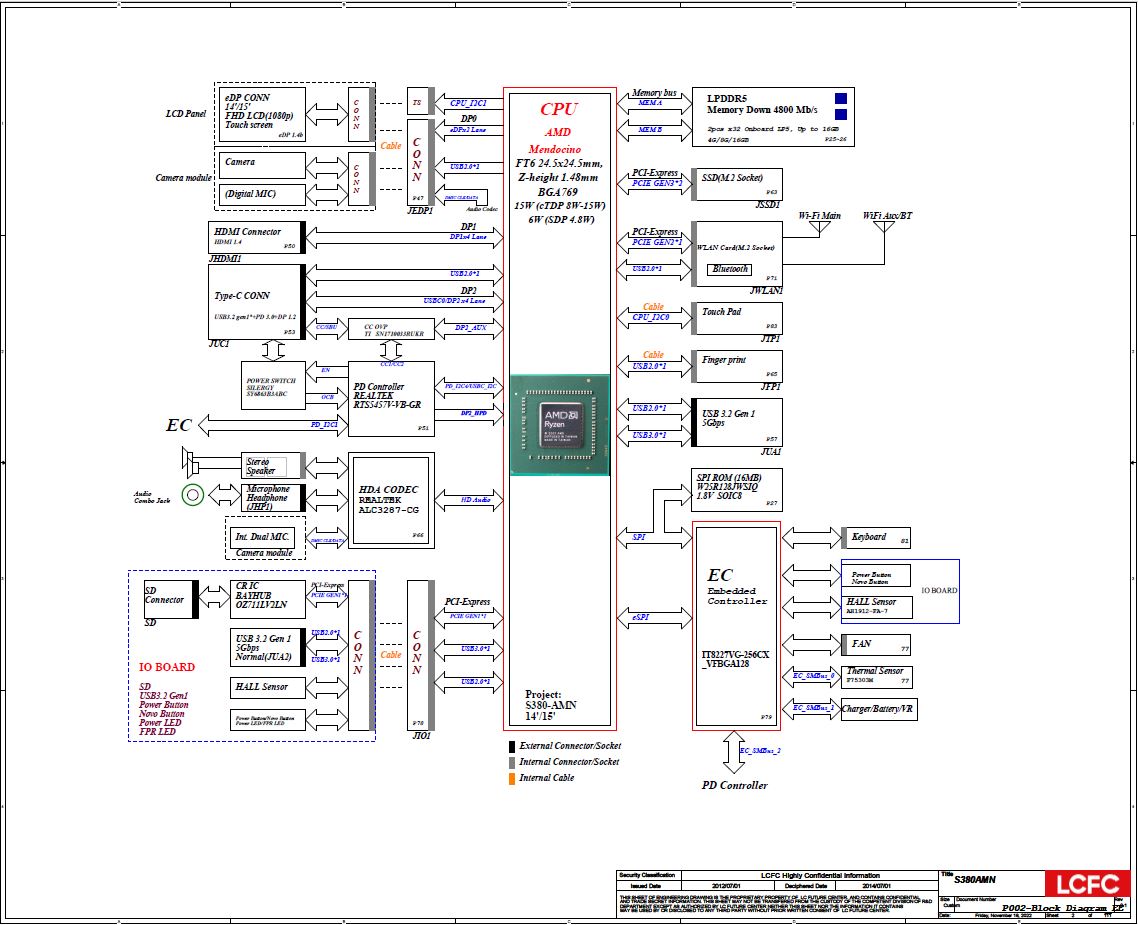
Task: Click the upper blue square in LPDDR5 block
Action: tap(841, 98)
